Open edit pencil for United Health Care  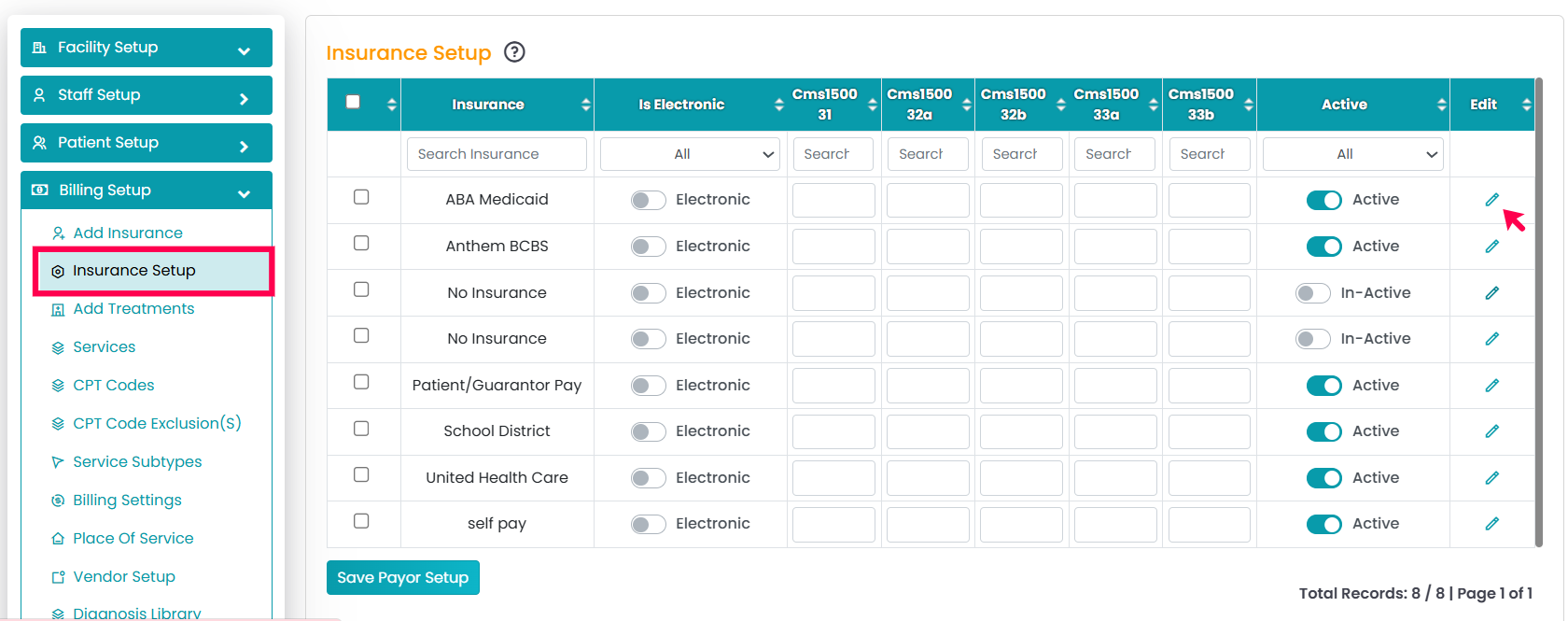[x=1491, y=478]
